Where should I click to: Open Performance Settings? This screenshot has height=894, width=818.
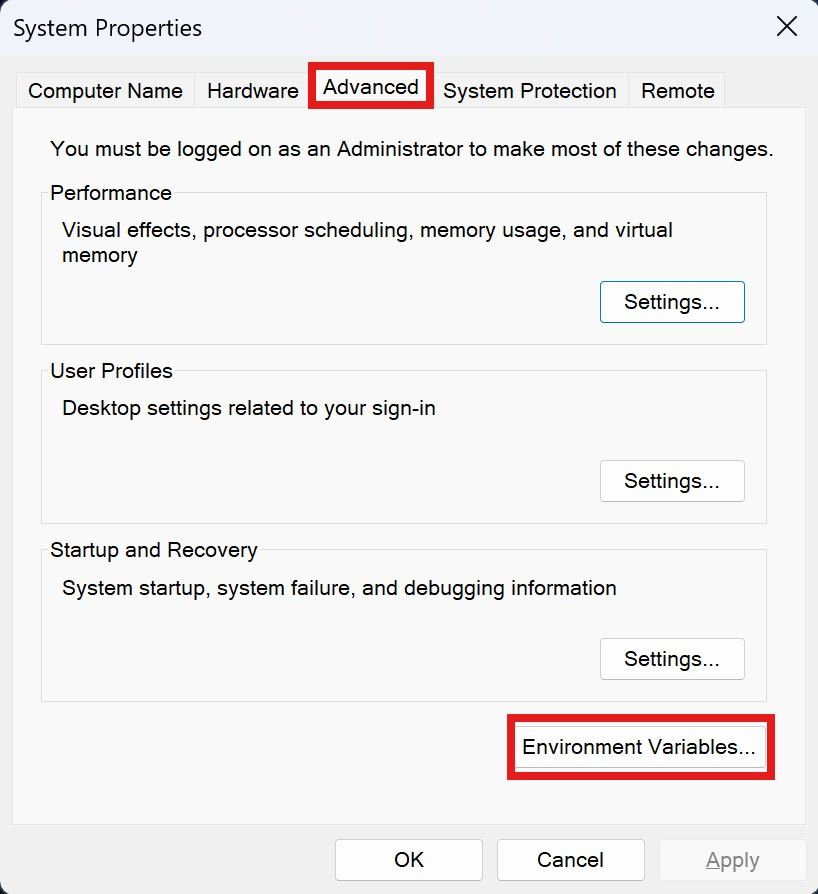[672, 302]
